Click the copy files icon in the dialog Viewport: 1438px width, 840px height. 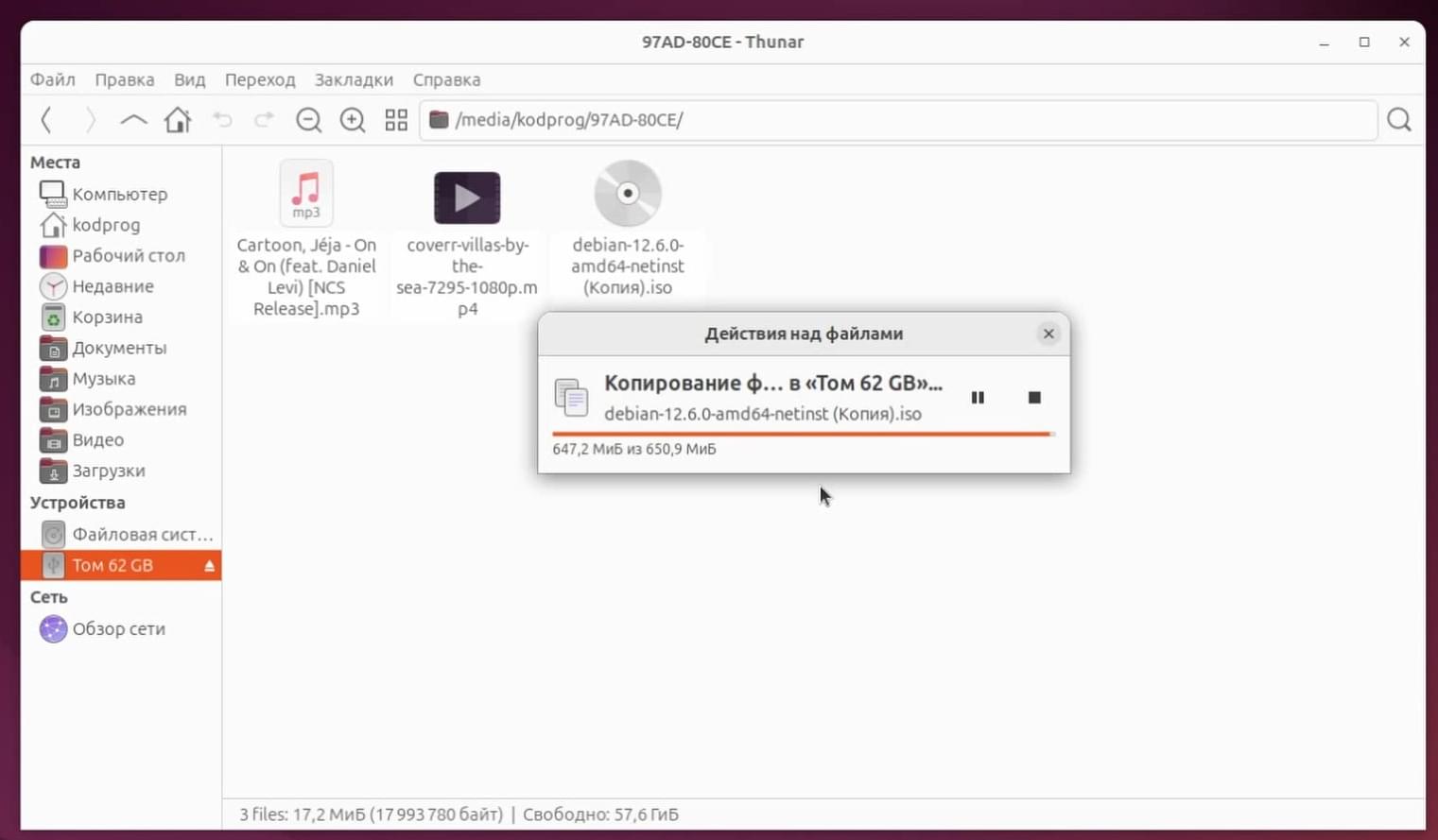pos(571,398)
